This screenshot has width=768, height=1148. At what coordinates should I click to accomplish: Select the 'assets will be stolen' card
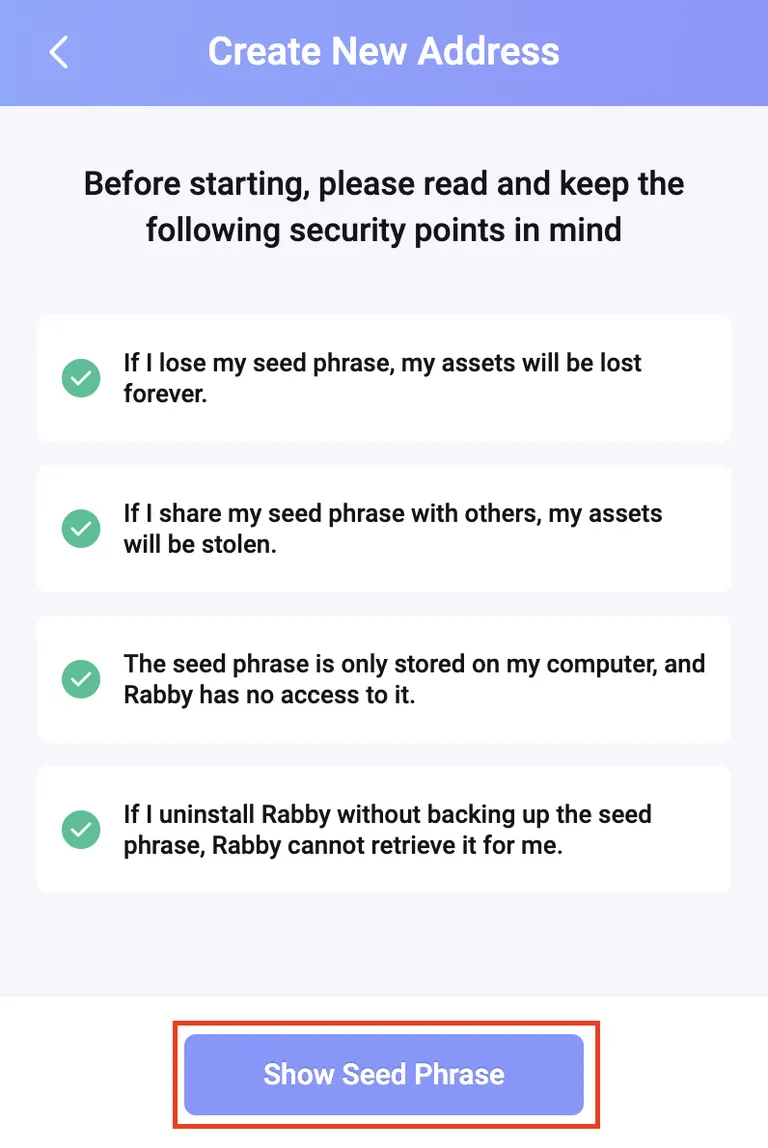[x=384, y=529]
